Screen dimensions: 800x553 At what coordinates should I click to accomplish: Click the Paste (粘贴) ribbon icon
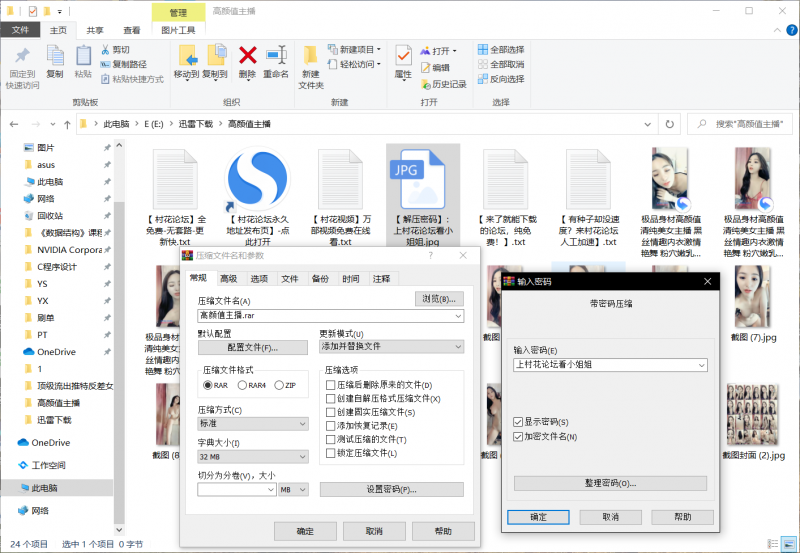[83, 60]
